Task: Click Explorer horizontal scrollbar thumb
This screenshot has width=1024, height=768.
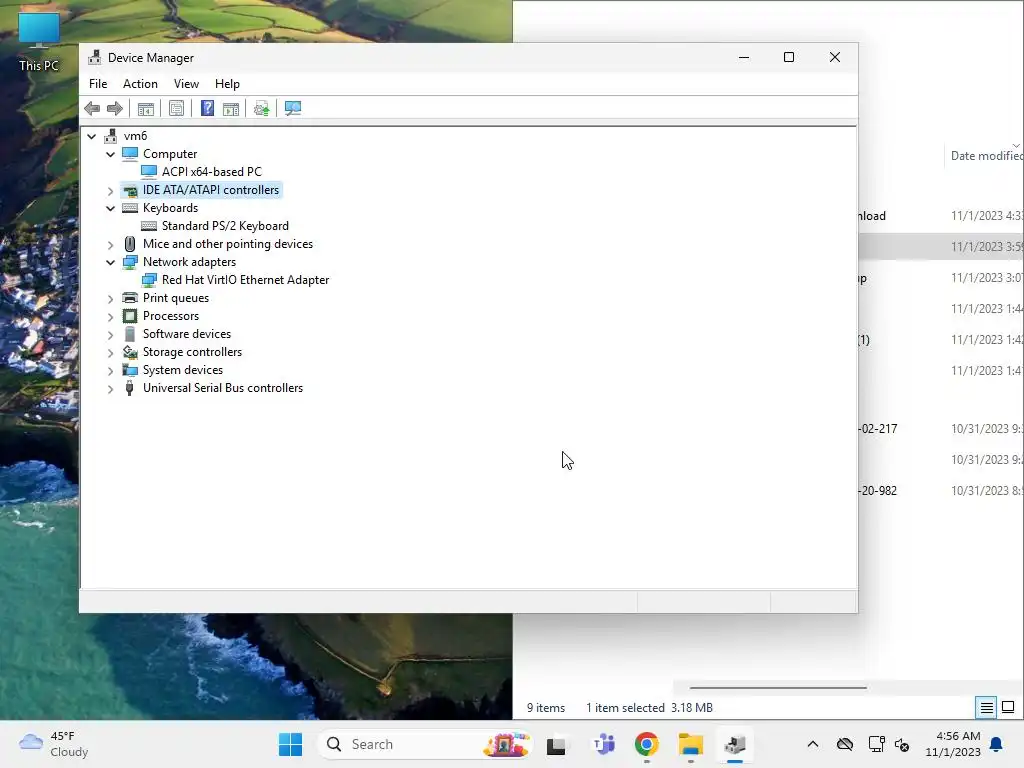Action: point(778,688)
